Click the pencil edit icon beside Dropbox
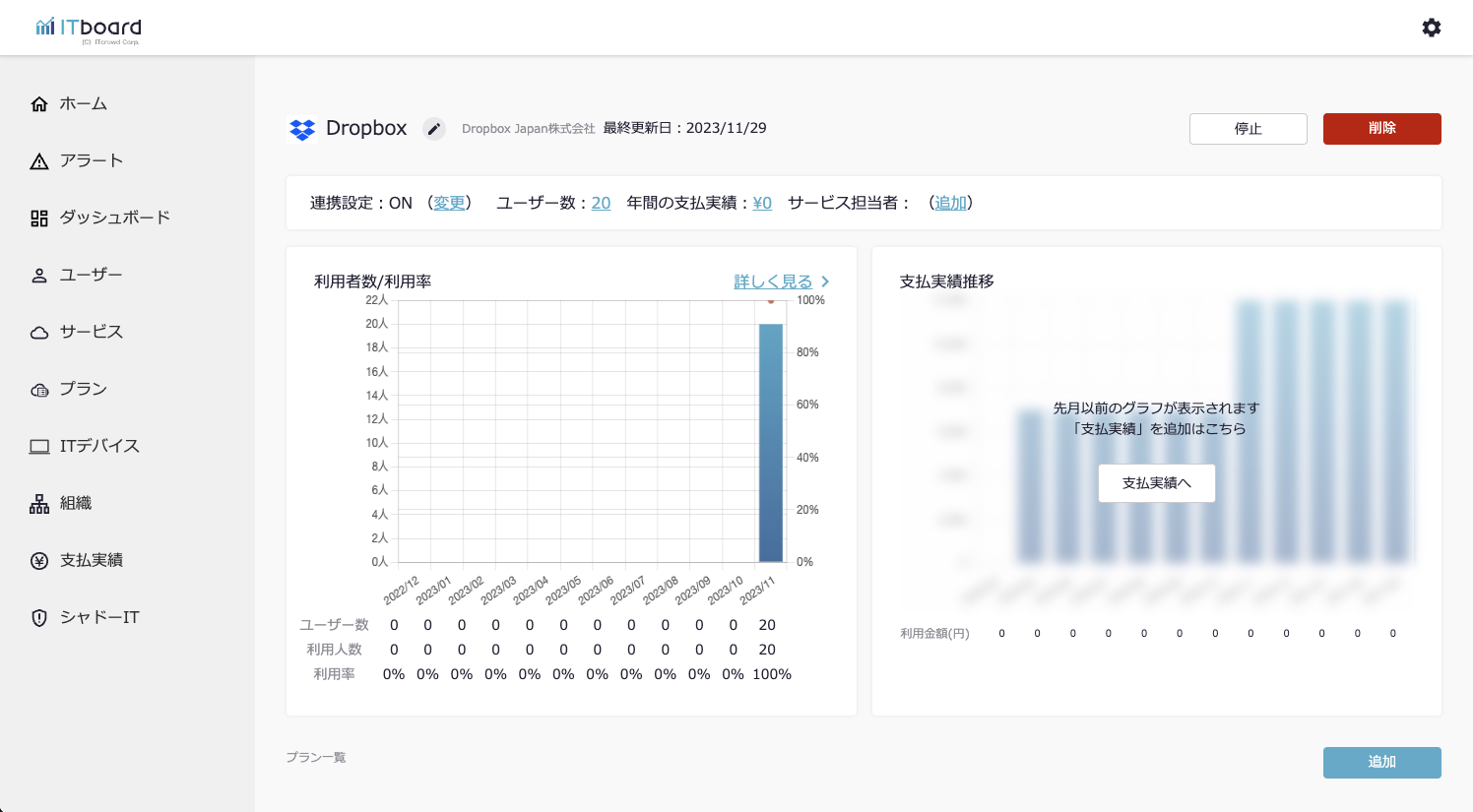This screenshot has width=1473, height=812. (434, 129)
